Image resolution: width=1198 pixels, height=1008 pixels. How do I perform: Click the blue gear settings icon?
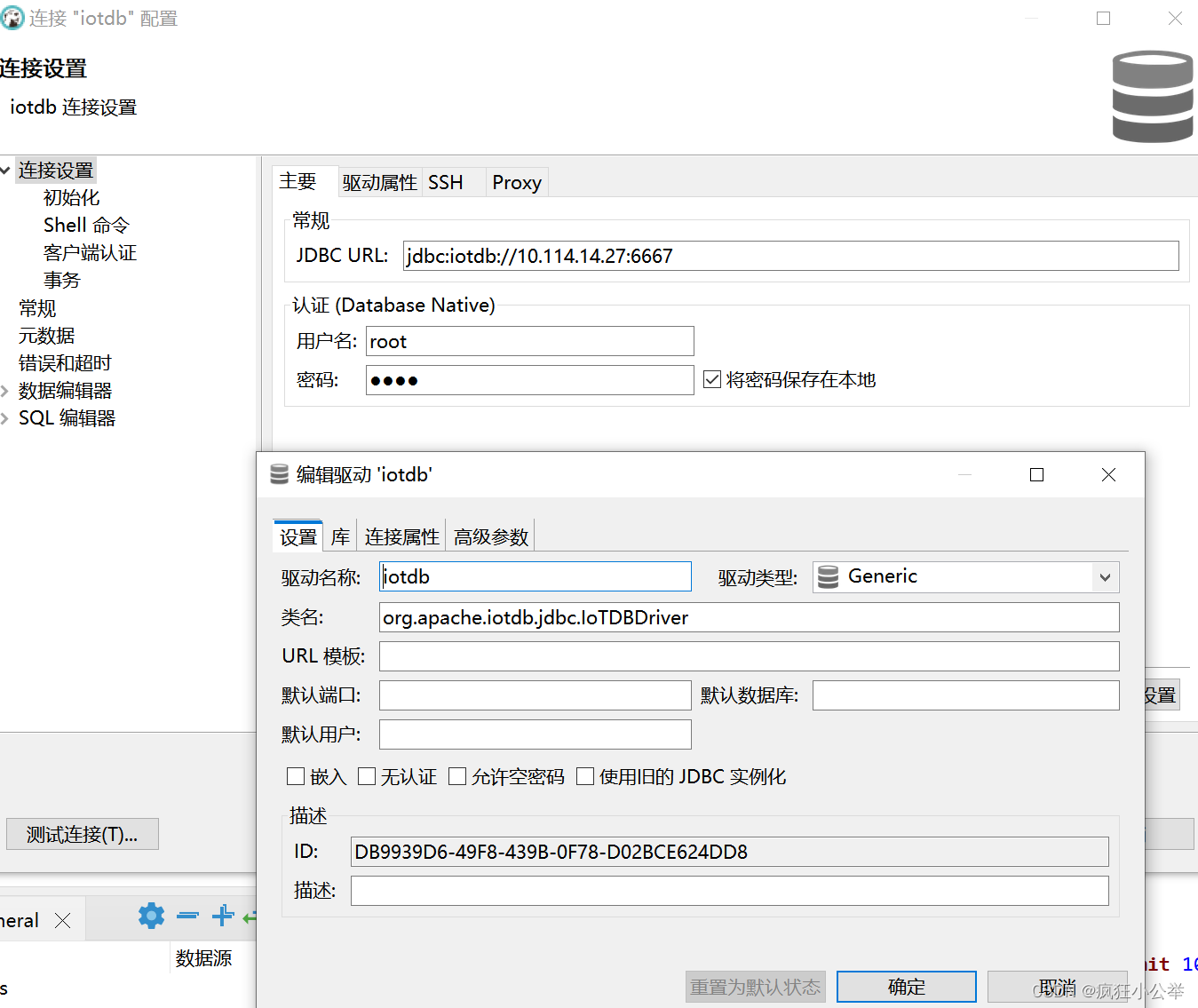151,916
